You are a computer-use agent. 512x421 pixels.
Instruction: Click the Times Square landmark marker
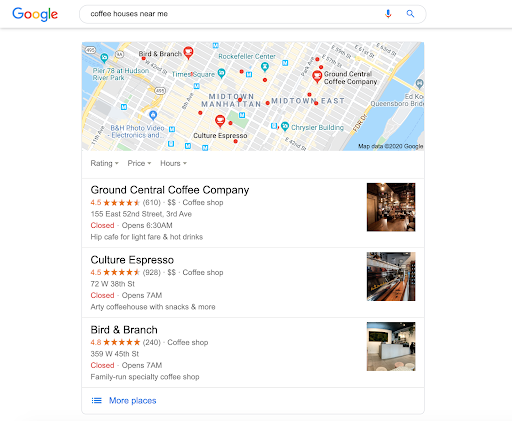[221, 73]
